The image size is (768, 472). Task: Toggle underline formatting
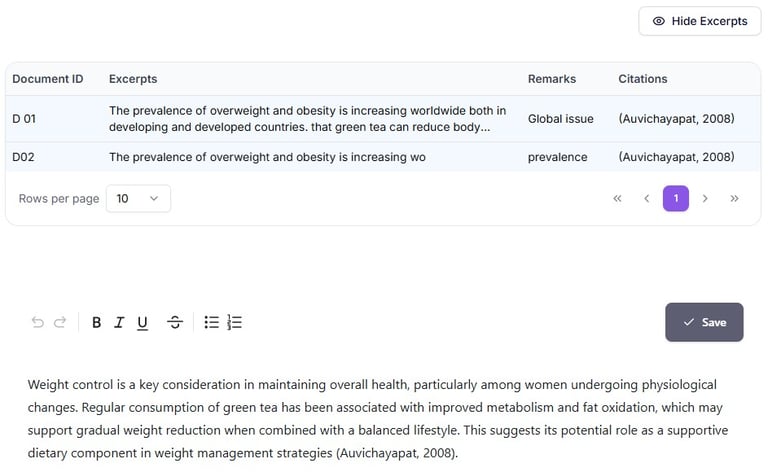point(142,322)
